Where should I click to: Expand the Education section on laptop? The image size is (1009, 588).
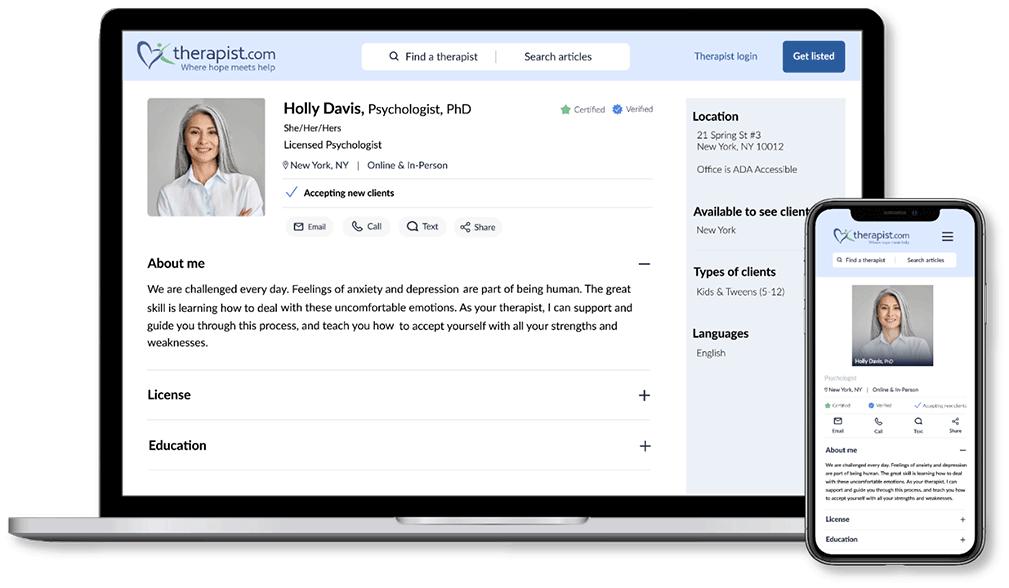coord(644,446)
